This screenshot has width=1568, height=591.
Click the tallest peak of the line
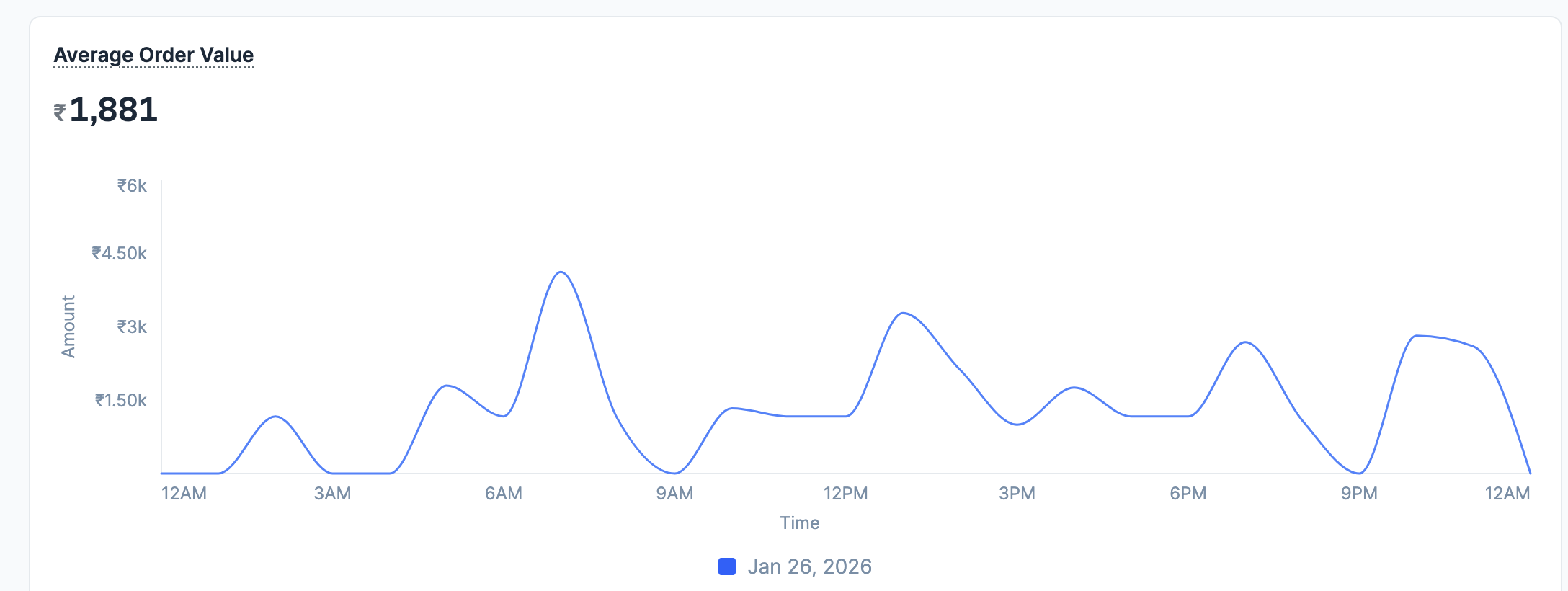tap(561, 272)
